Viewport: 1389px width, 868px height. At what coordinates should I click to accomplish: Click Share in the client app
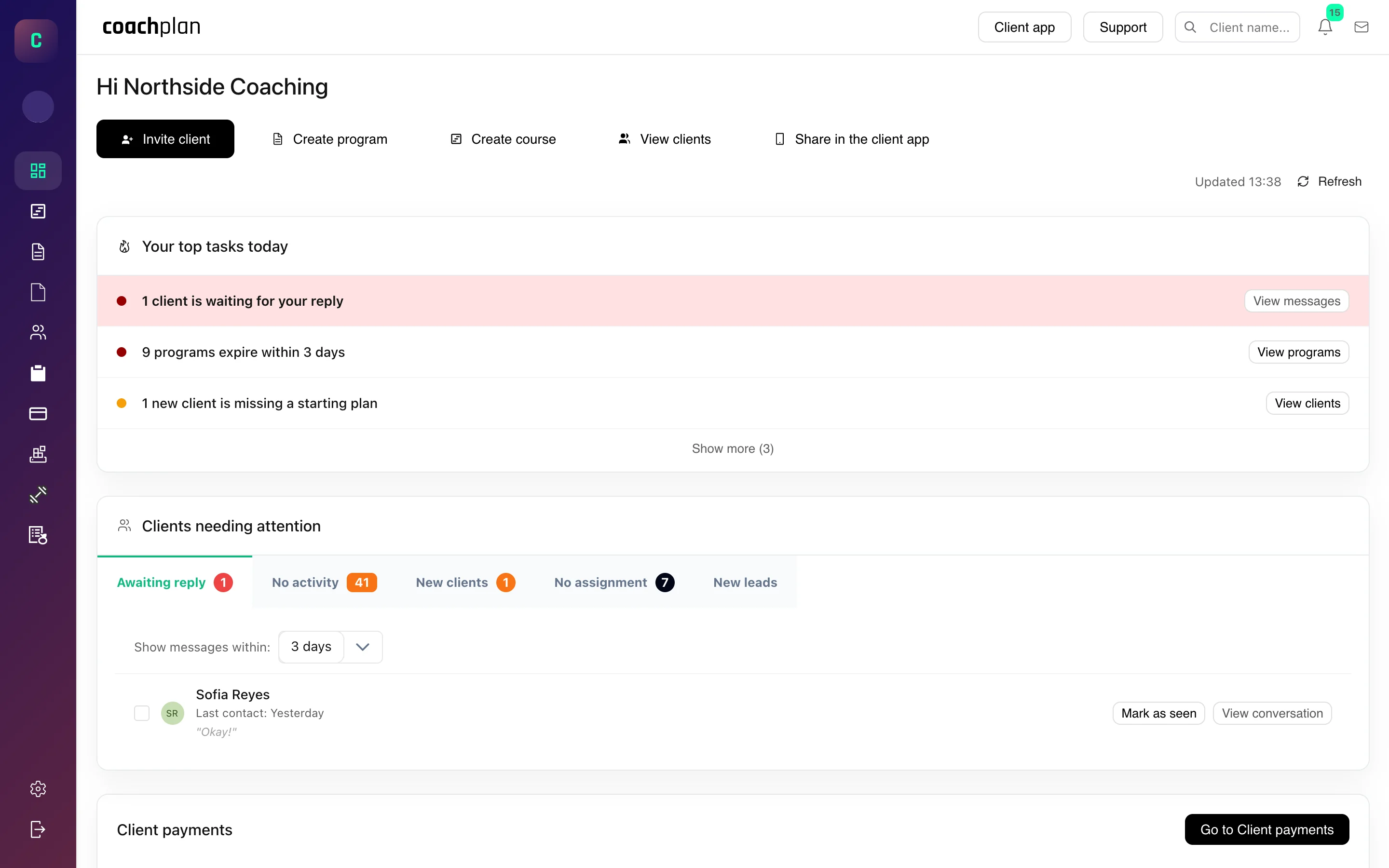[x=852, y=139]
